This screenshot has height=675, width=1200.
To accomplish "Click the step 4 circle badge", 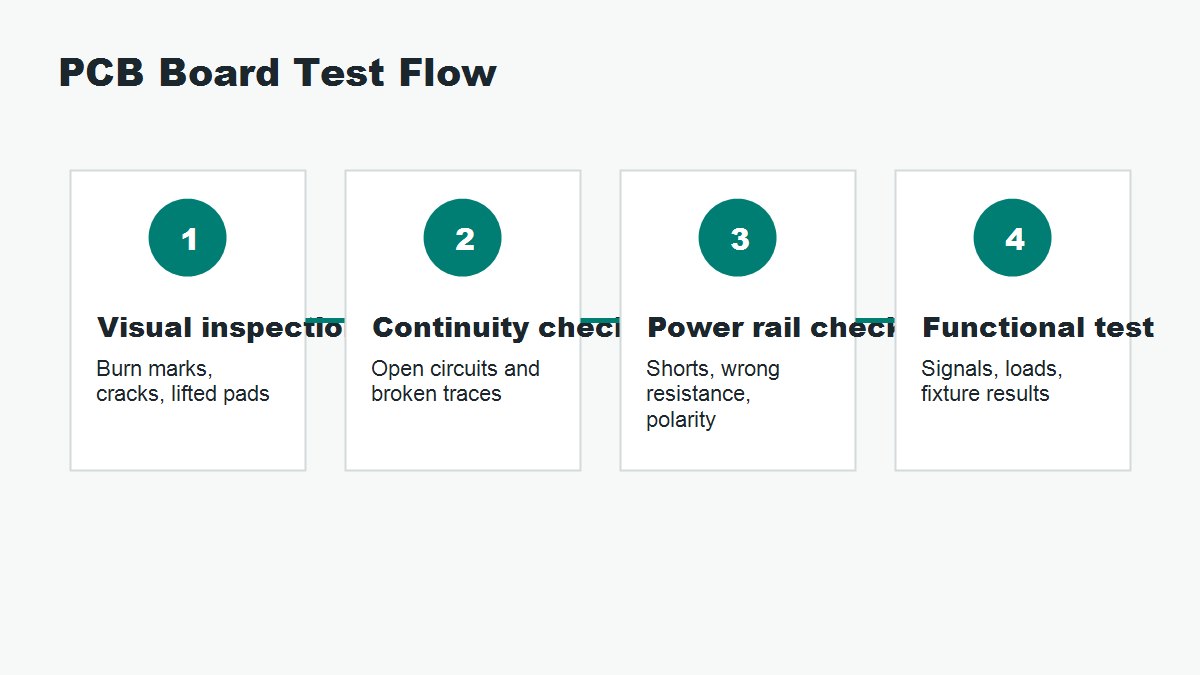I will click(1012, 238).
